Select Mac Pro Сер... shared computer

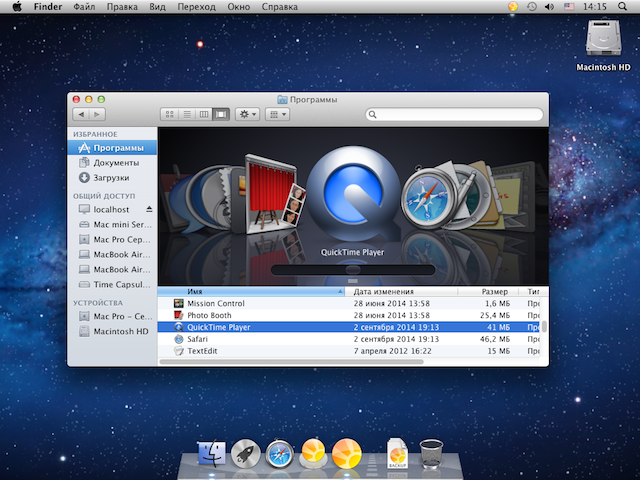coord(112,240)
